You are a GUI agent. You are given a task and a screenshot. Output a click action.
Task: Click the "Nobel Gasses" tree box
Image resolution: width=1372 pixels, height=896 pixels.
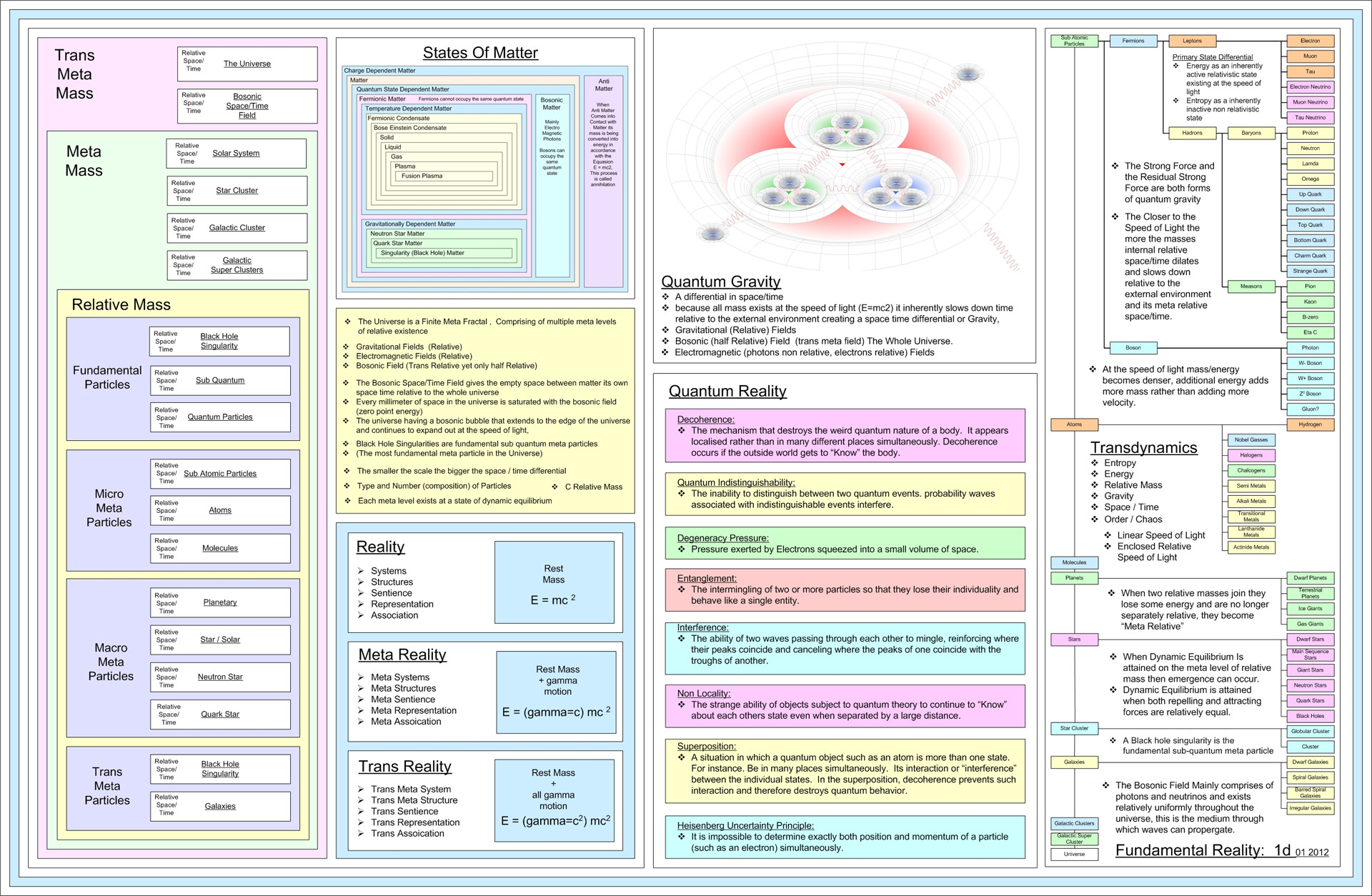pyautogui.click(x=1251, y=440)
